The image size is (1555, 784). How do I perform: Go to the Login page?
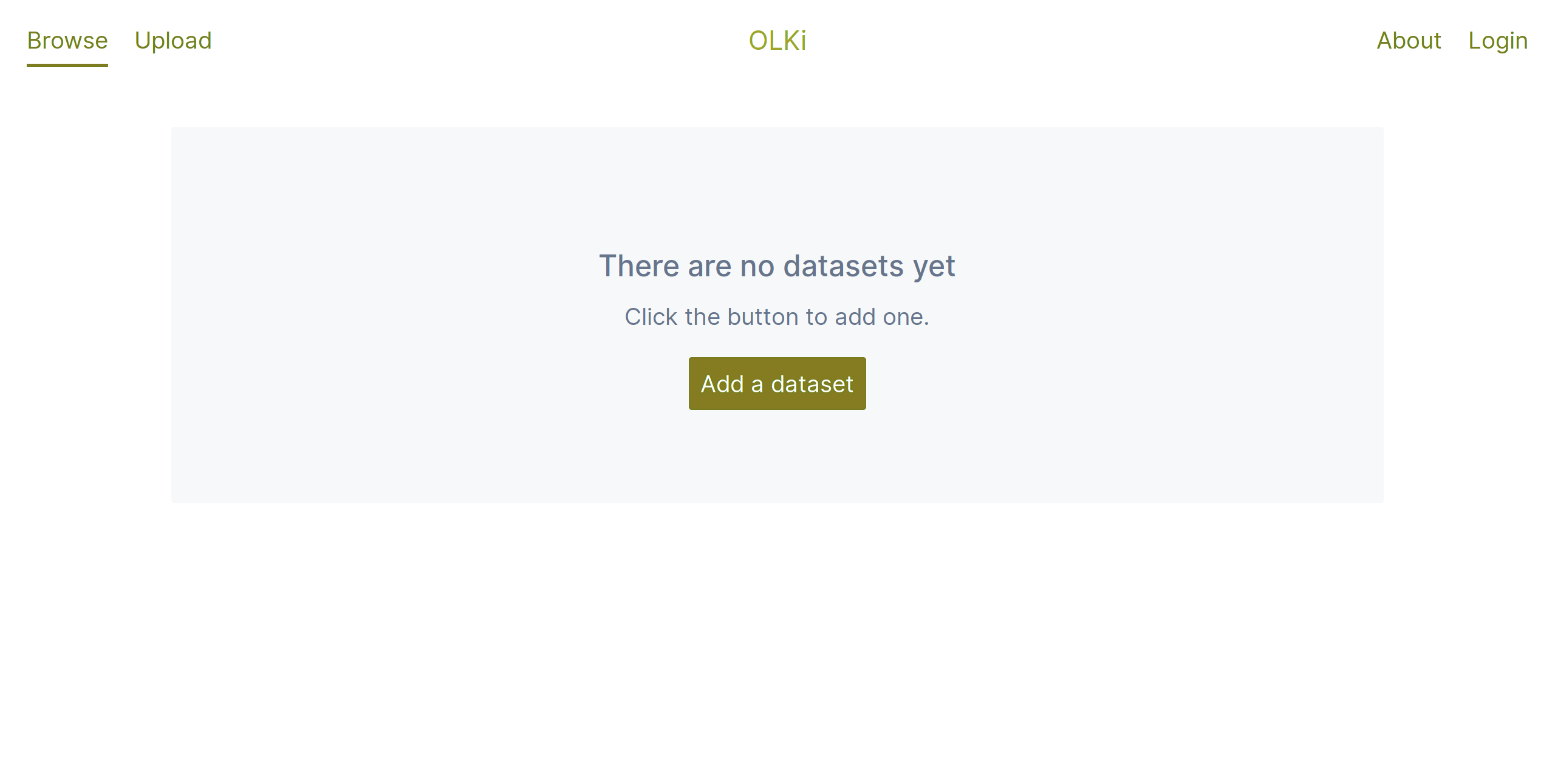click(x=1498, y=41)
